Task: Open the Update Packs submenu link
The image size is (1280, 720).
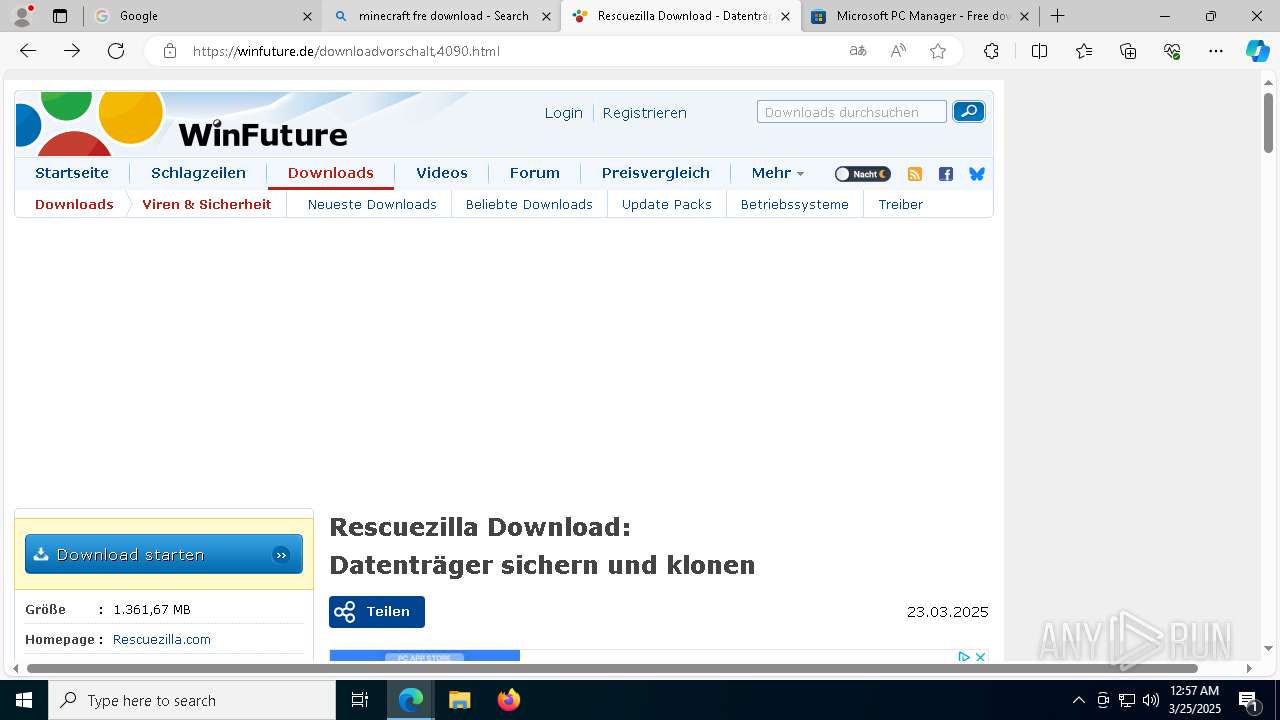Action: pos(667,204)
